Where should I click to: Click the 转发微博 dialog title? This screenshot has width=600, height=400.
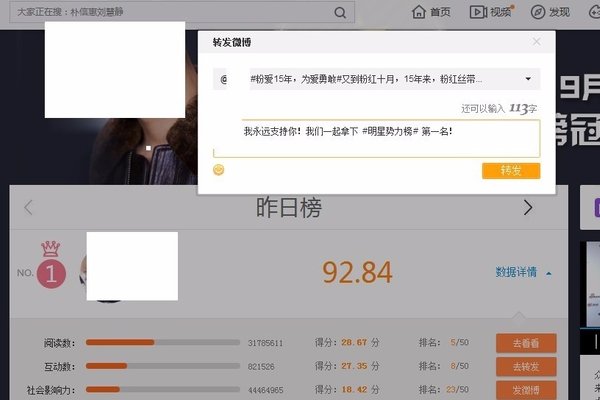232,42
